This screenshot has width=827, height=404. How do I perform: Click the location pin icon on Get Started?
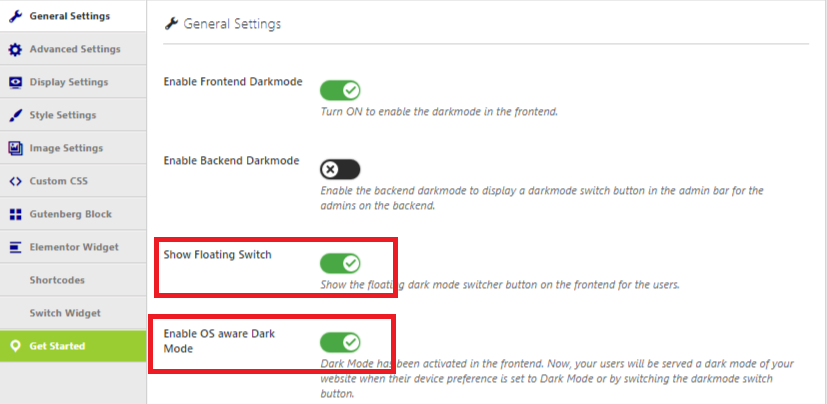click(x=15, y=346)
